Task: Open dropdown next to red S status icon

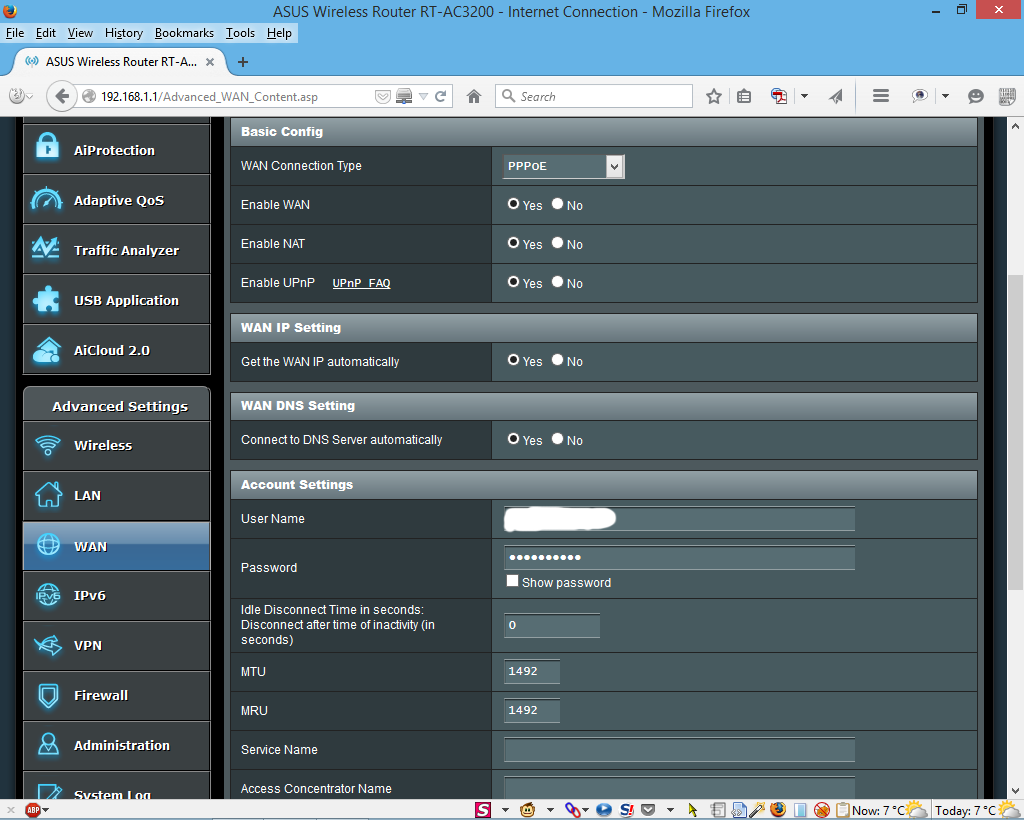Action: tap(505, 810)
